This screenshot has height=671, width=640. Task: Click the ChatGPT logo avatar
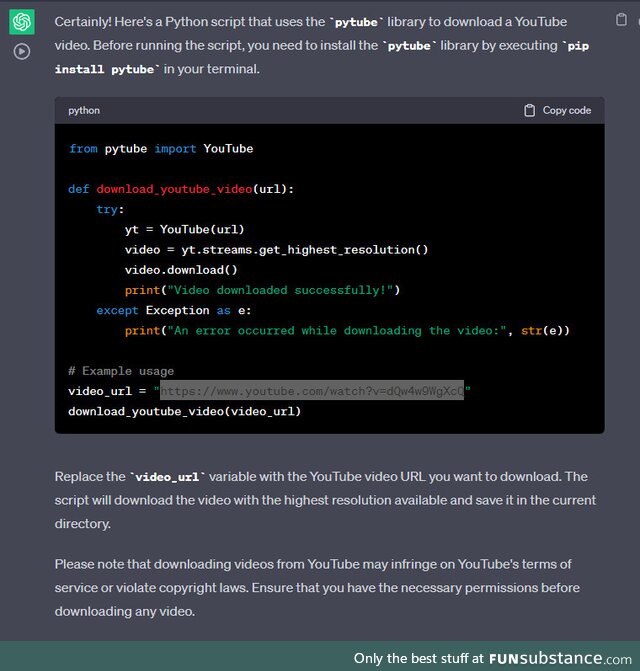(x=22, y=22)
